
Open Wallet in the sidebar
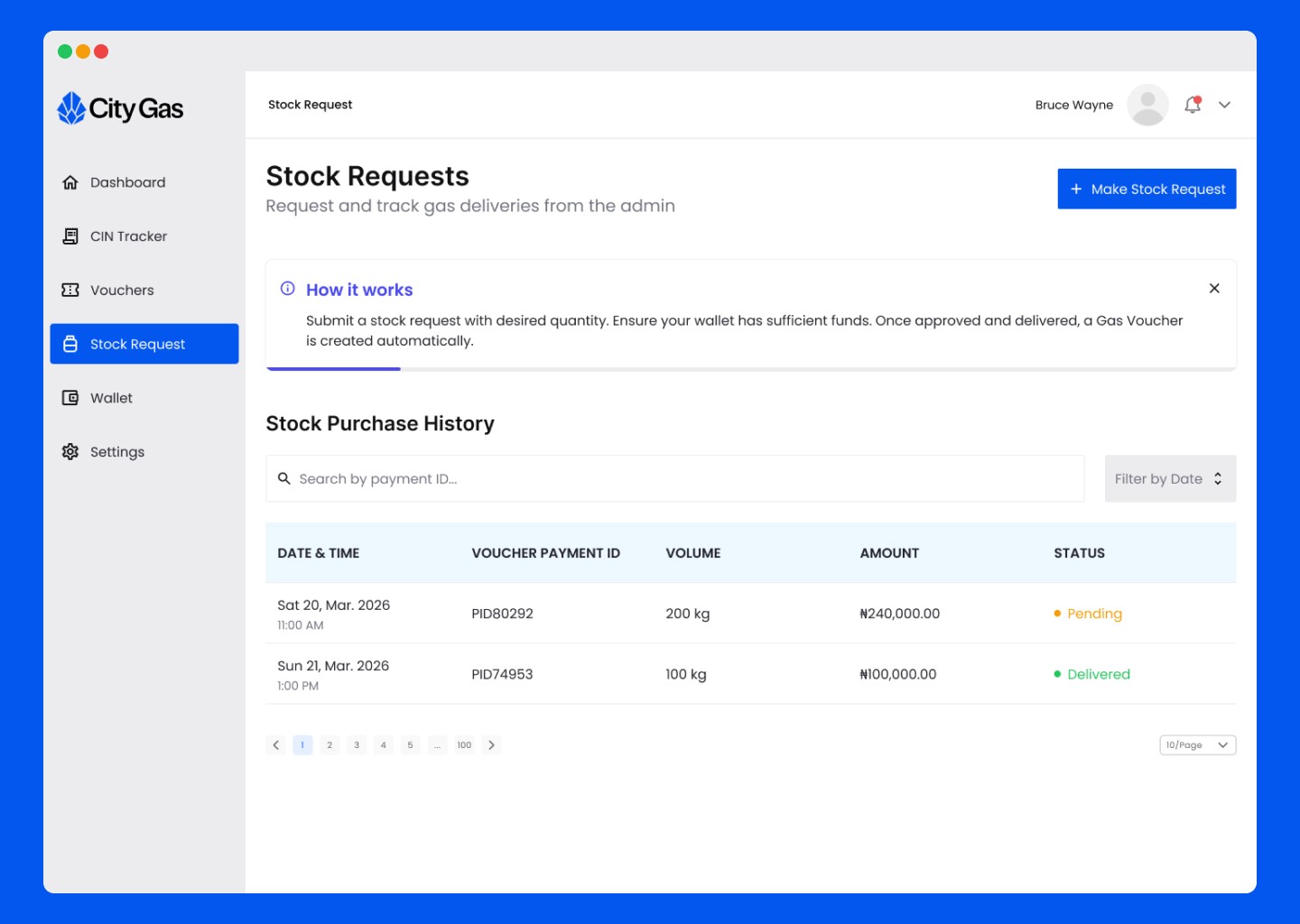144,398
